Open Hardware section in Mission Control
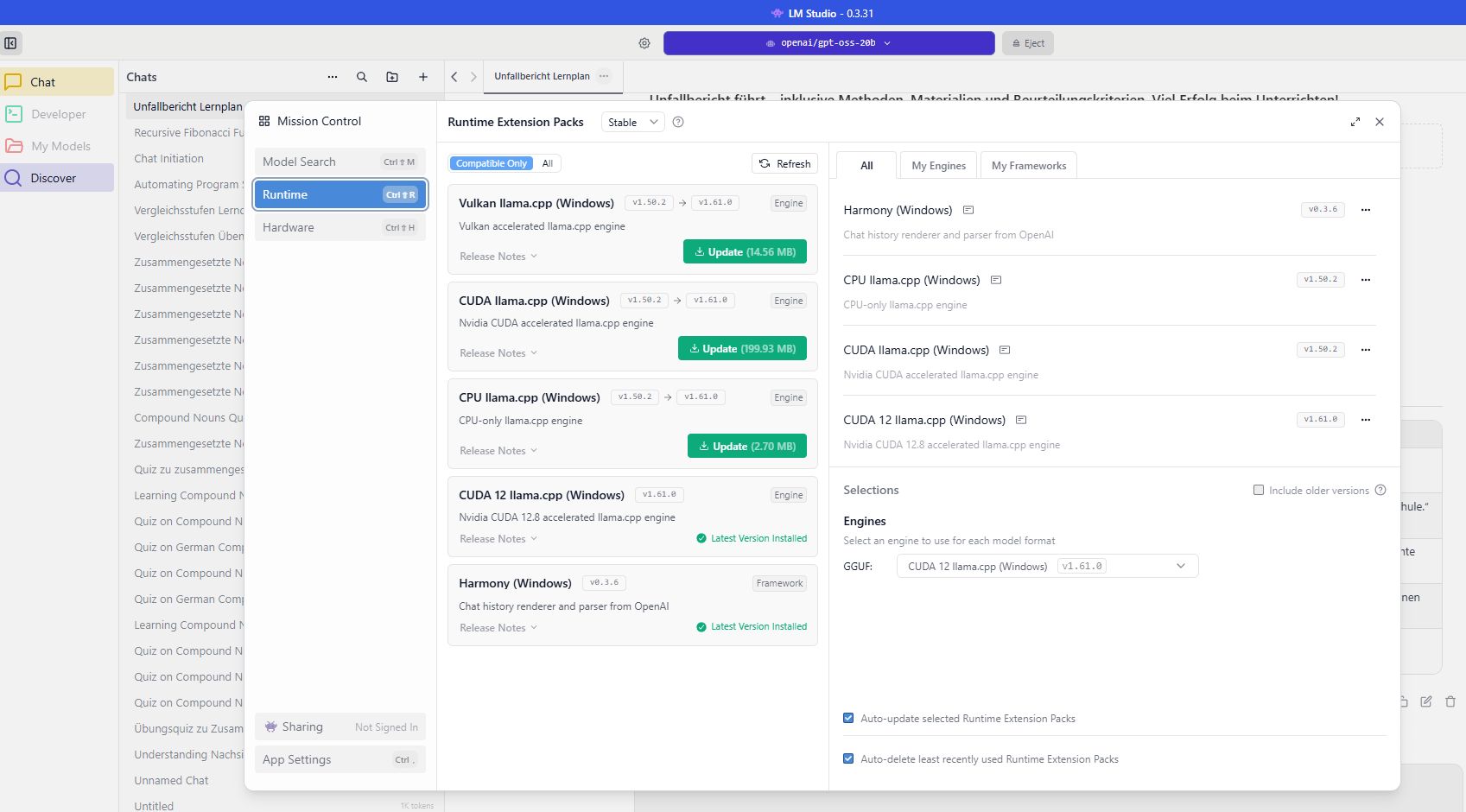The image size is (1466, 812). [340, 227]
